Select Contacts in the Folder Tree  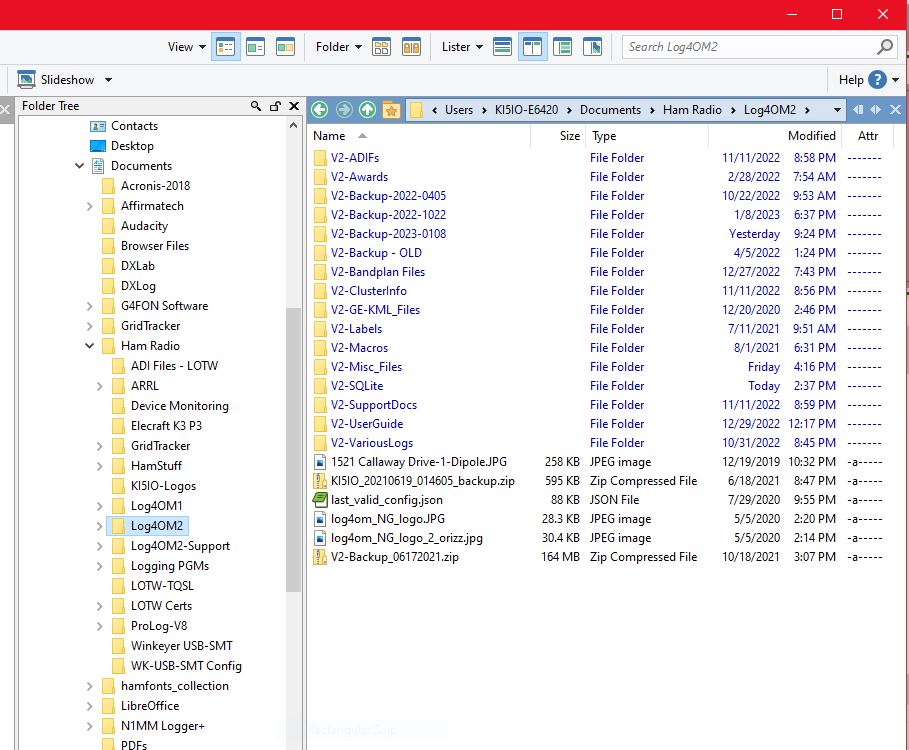(134, 126)
